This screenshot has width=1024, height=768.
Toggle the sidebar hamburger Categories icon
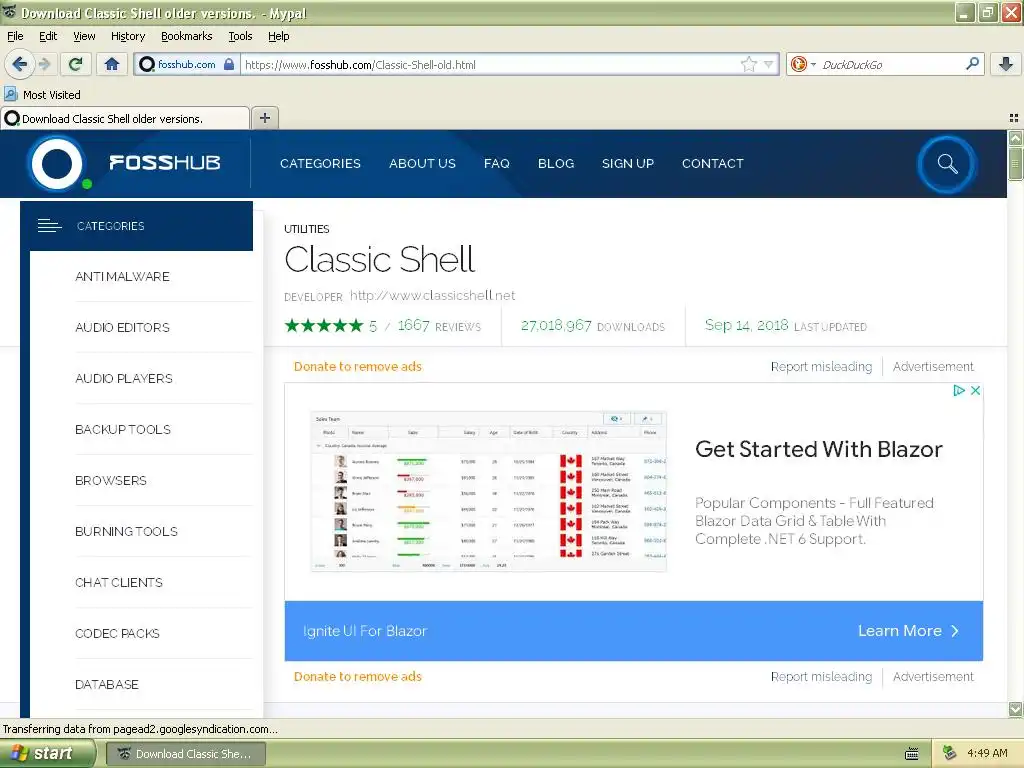(x=50, y=225)
